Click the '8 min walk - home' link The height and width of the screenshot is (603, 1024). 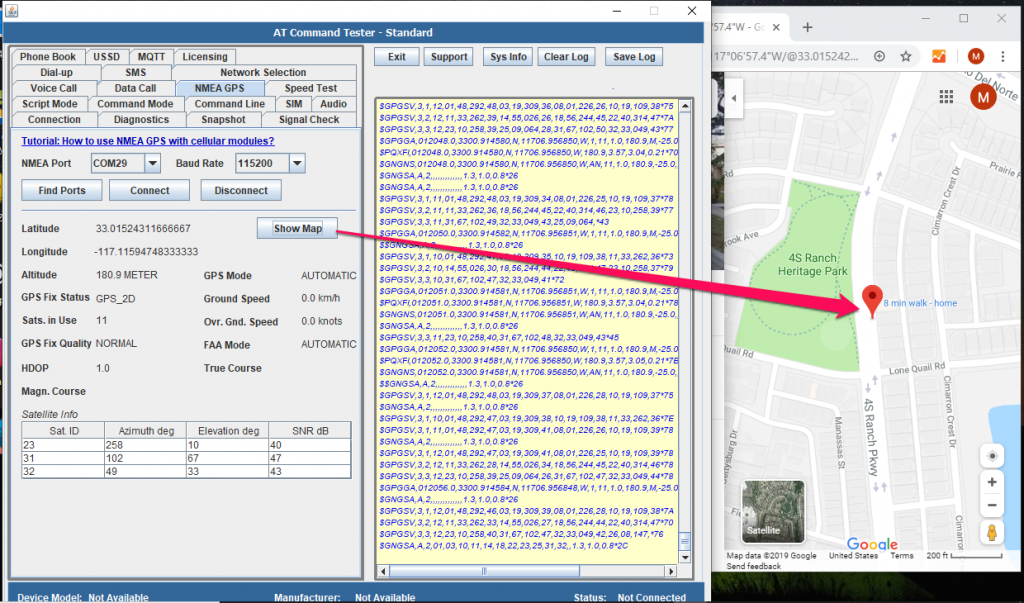pyautogui.click(x=920, y=303)
